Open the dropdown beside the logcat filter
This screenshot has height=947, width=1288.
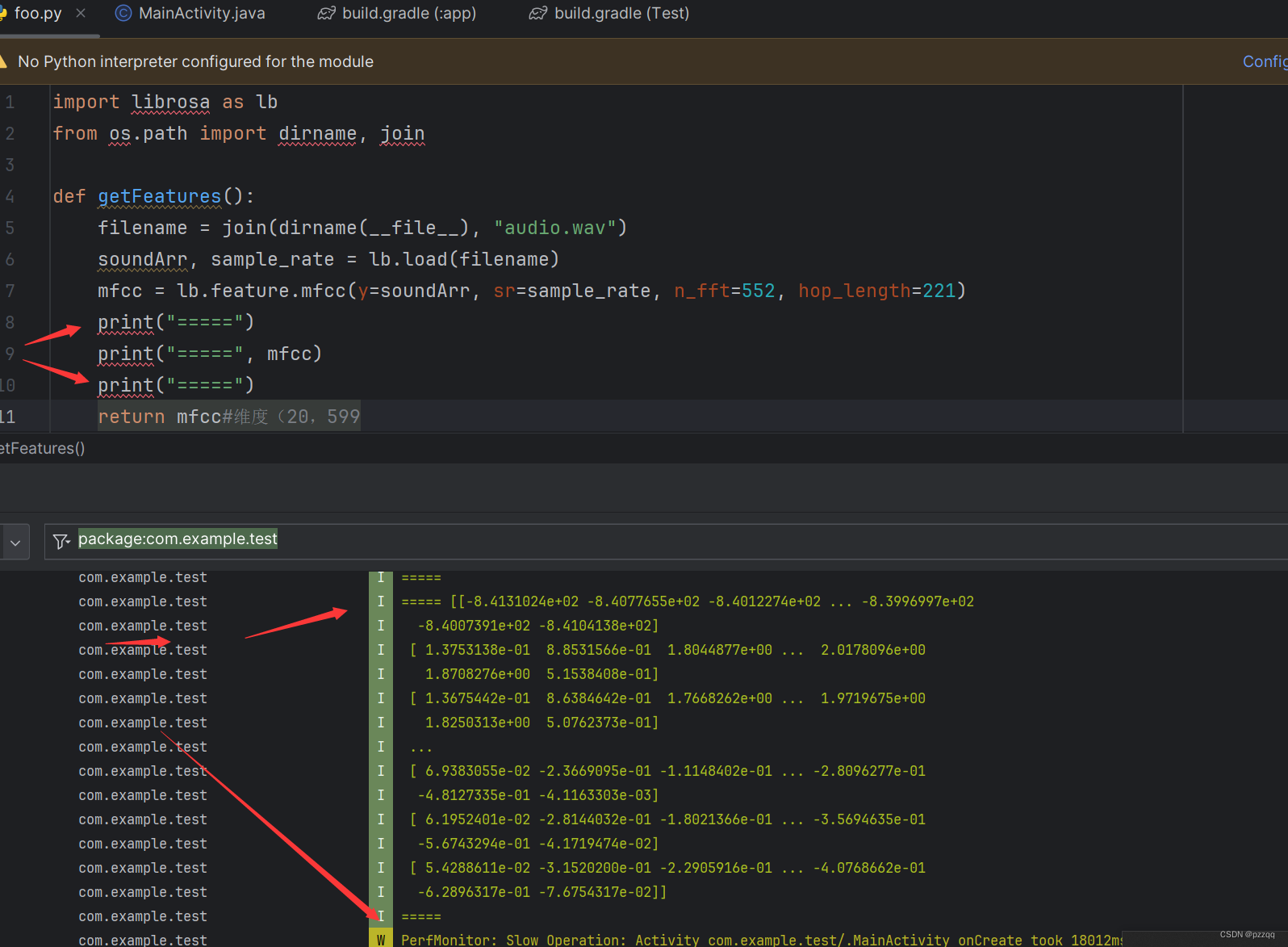tap(15, 542)
